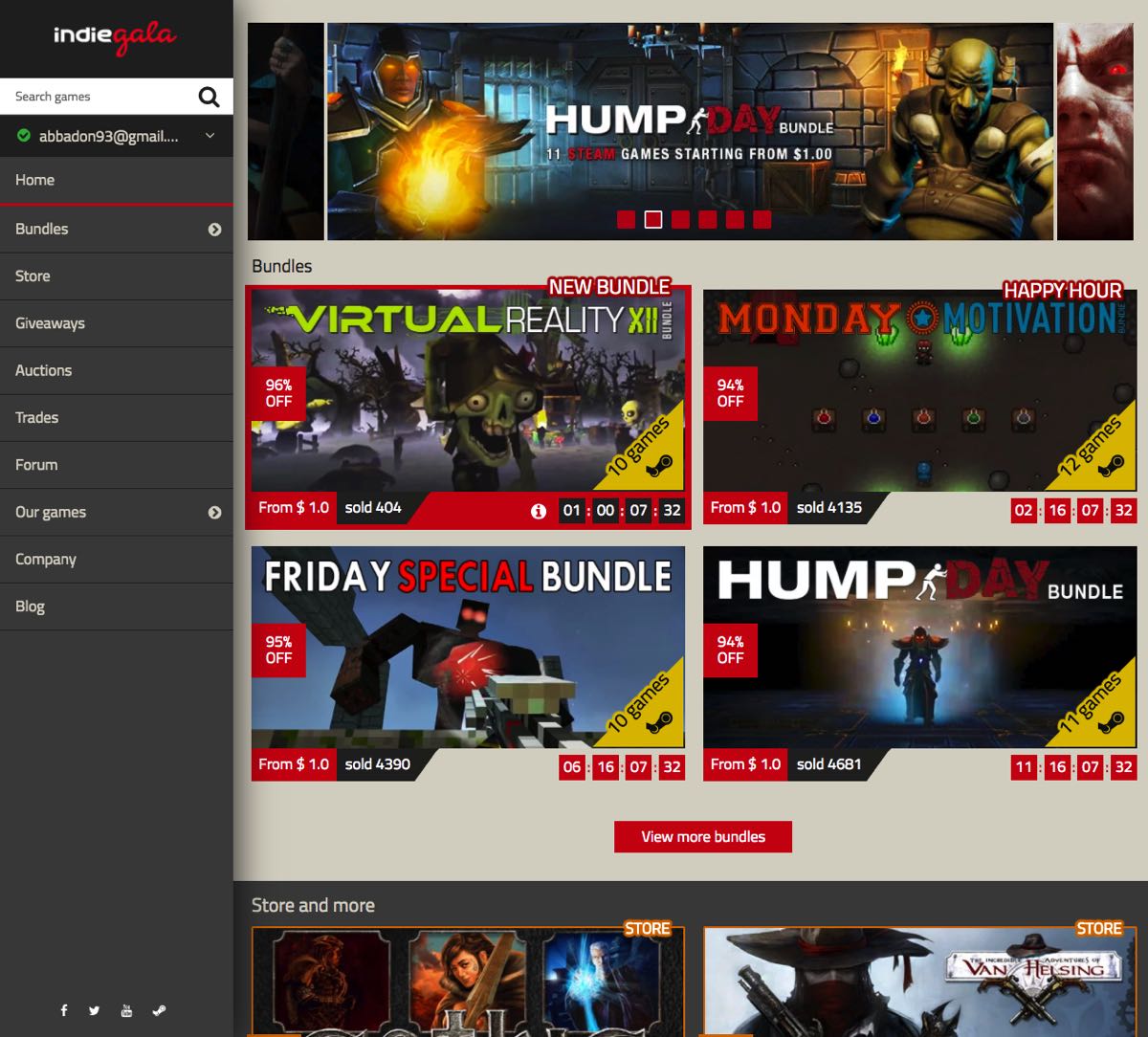
Task: Click next carousel slide preview on right
Action: [1095, 131]
